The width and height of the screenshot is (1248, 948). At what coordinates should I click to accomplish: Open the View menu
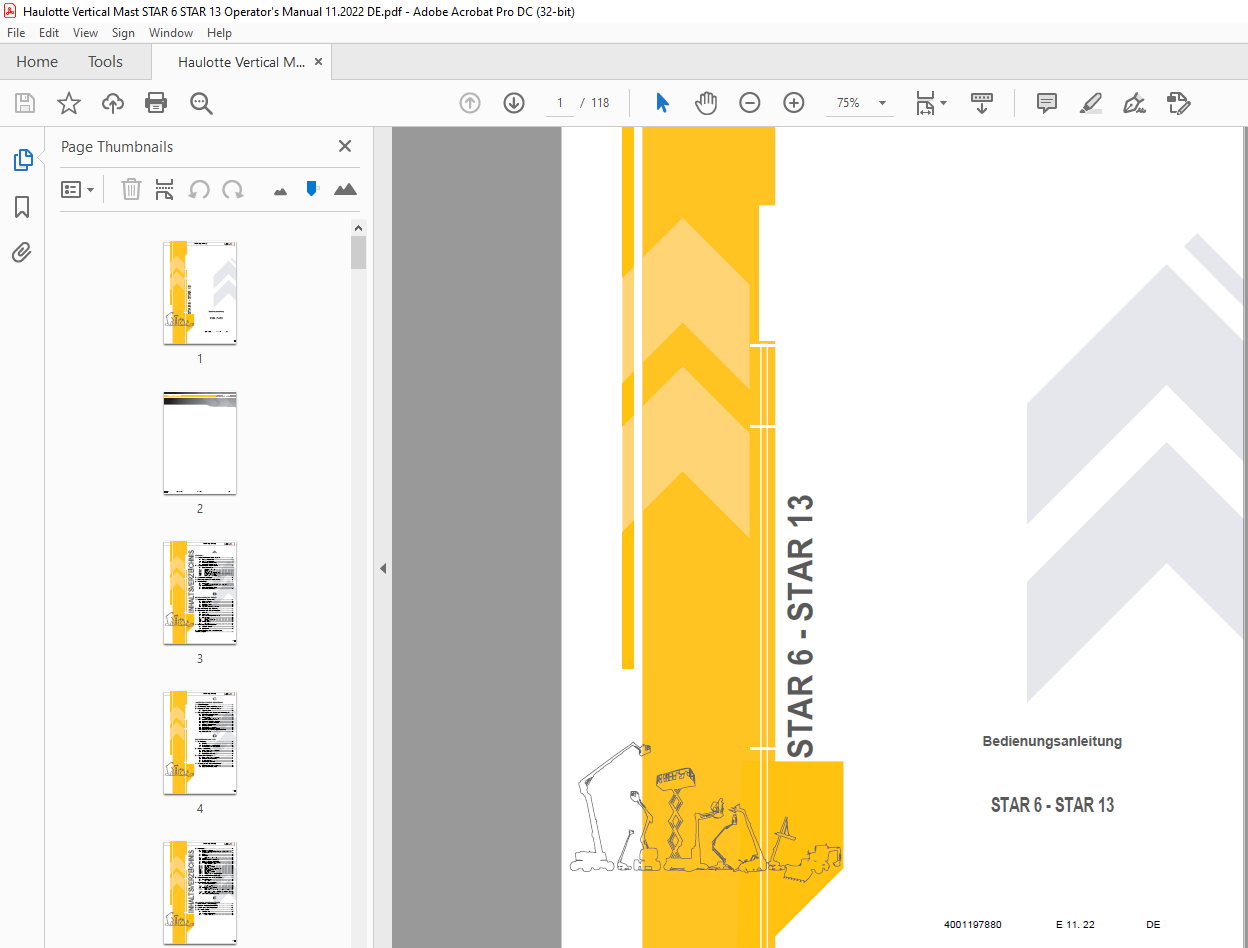click(x=85, y=33)
